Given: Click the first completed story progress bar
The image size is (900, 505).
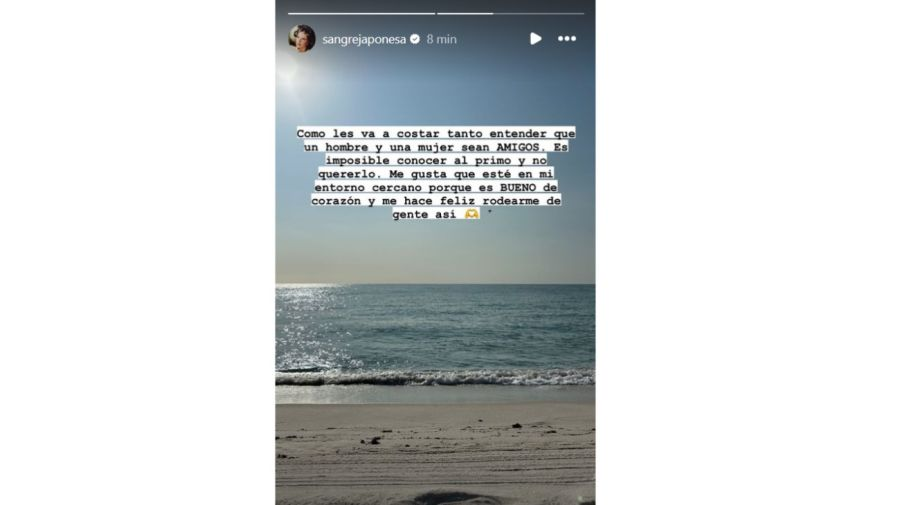Looking at the screenshot, I should click(x=361, y=13).
